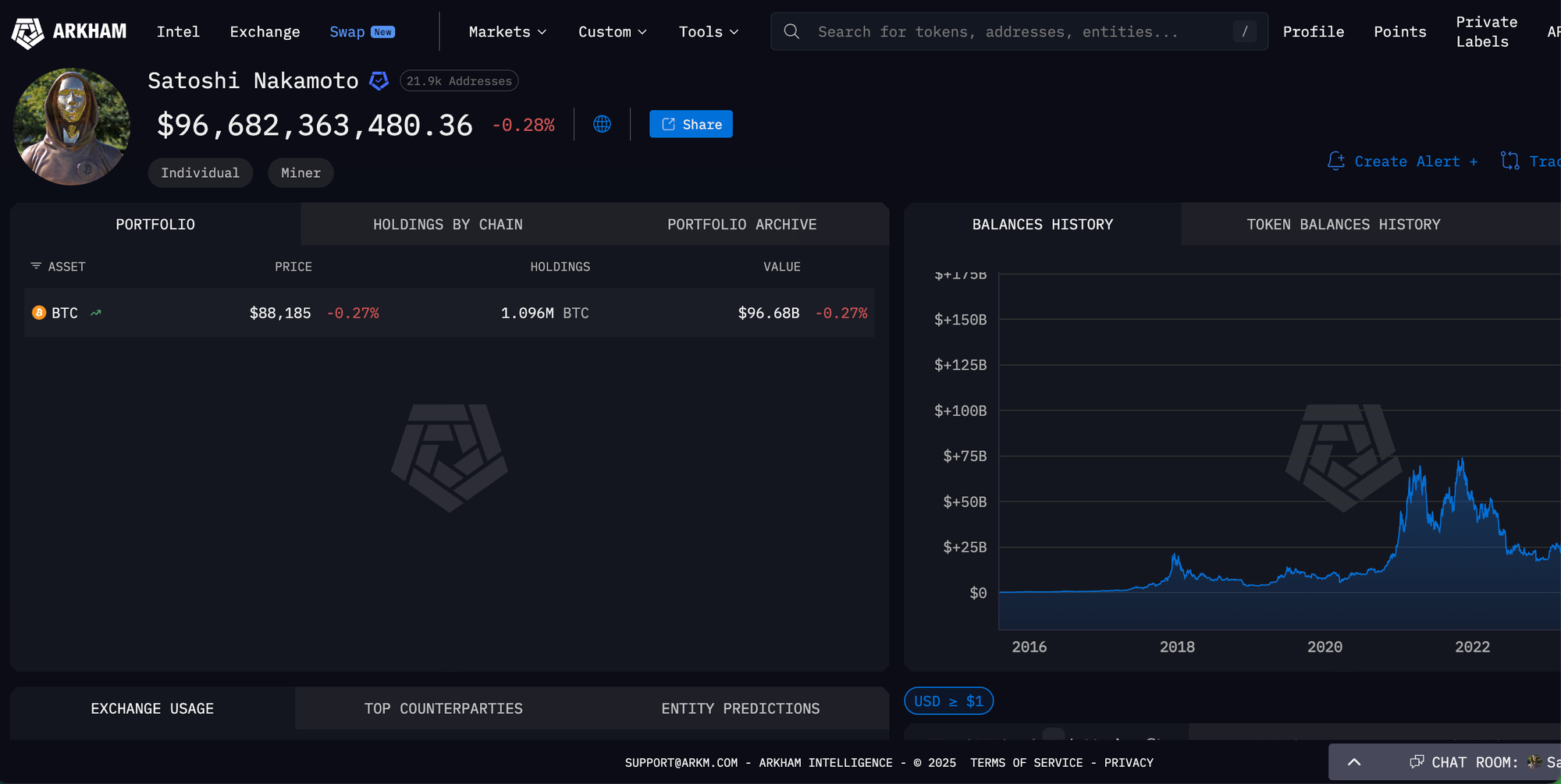The height and width of the screenshot is (784, 1561).
Task: Toggle the USD ≥ $1 filter pill
Action: click(948, 701)
